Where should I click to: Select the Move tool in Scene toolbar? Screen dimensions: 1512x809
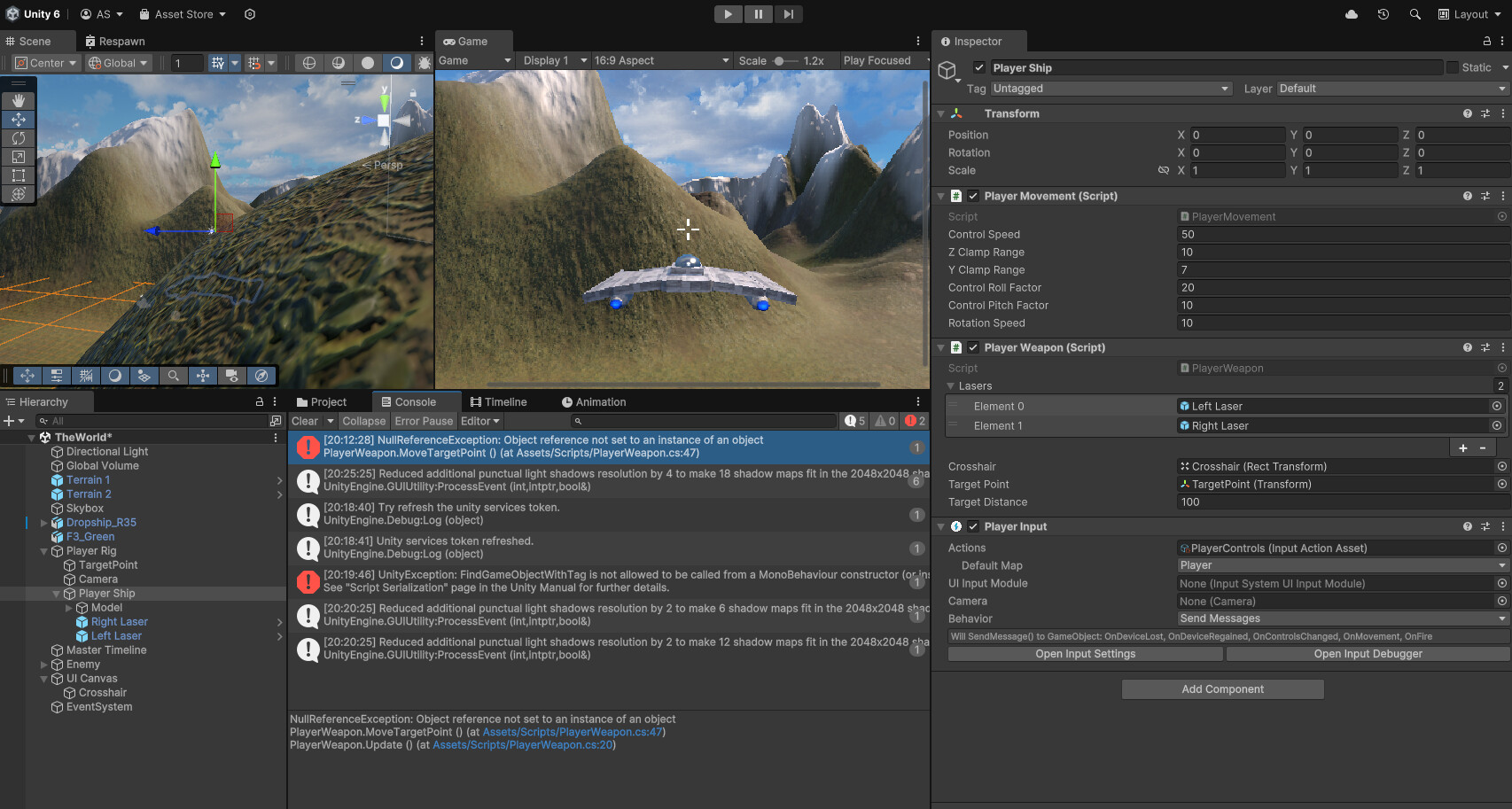pos(19,119)
